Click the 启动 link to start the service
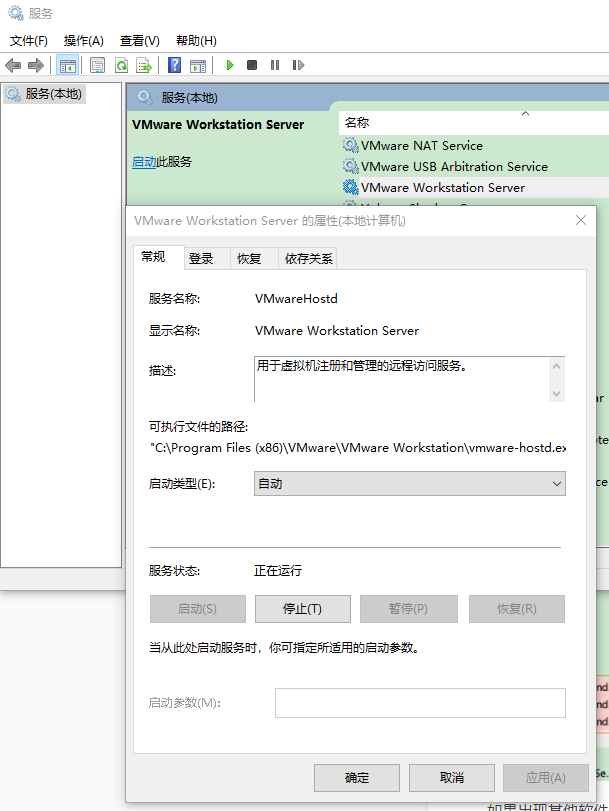This screenshot has height=811, width=609. (x=144, y=162)
